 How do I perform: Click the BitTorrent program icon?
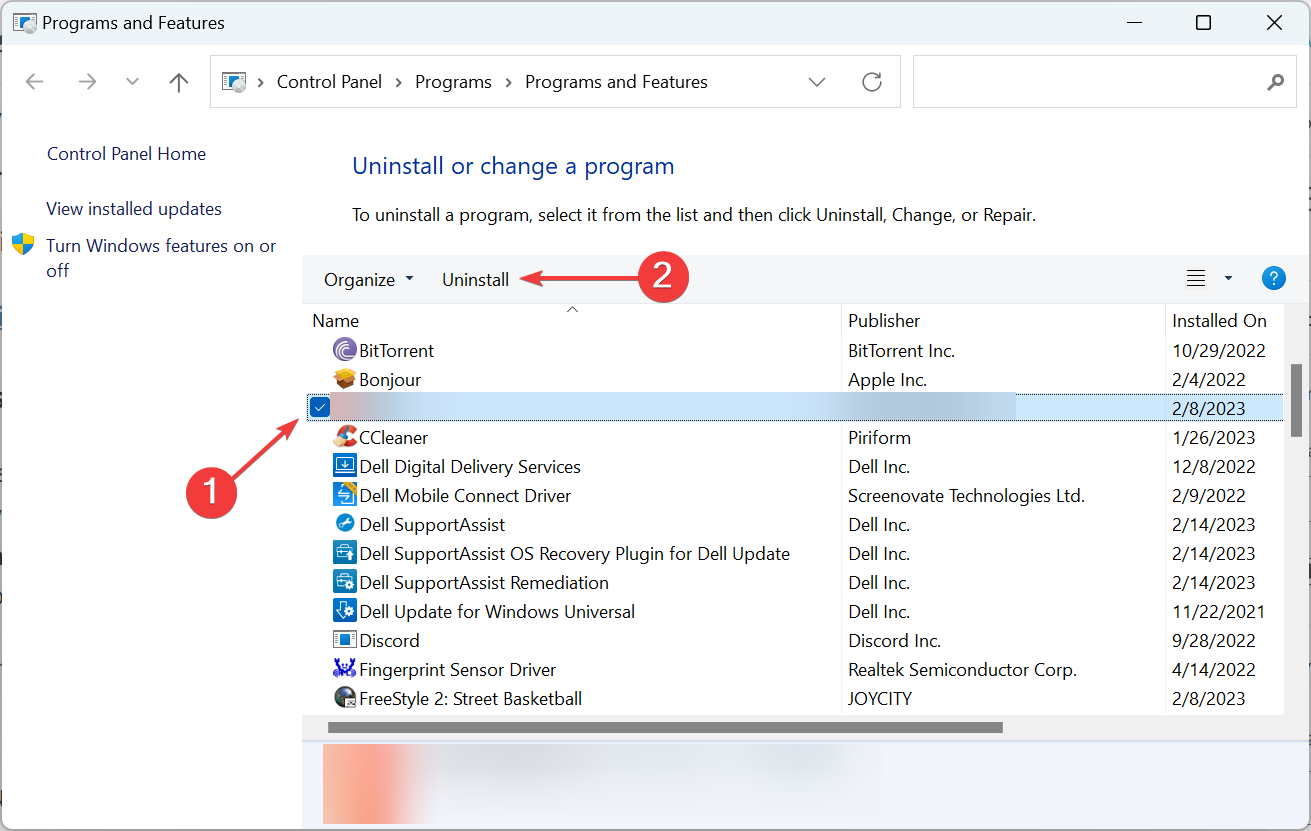[x=344, y=350]
